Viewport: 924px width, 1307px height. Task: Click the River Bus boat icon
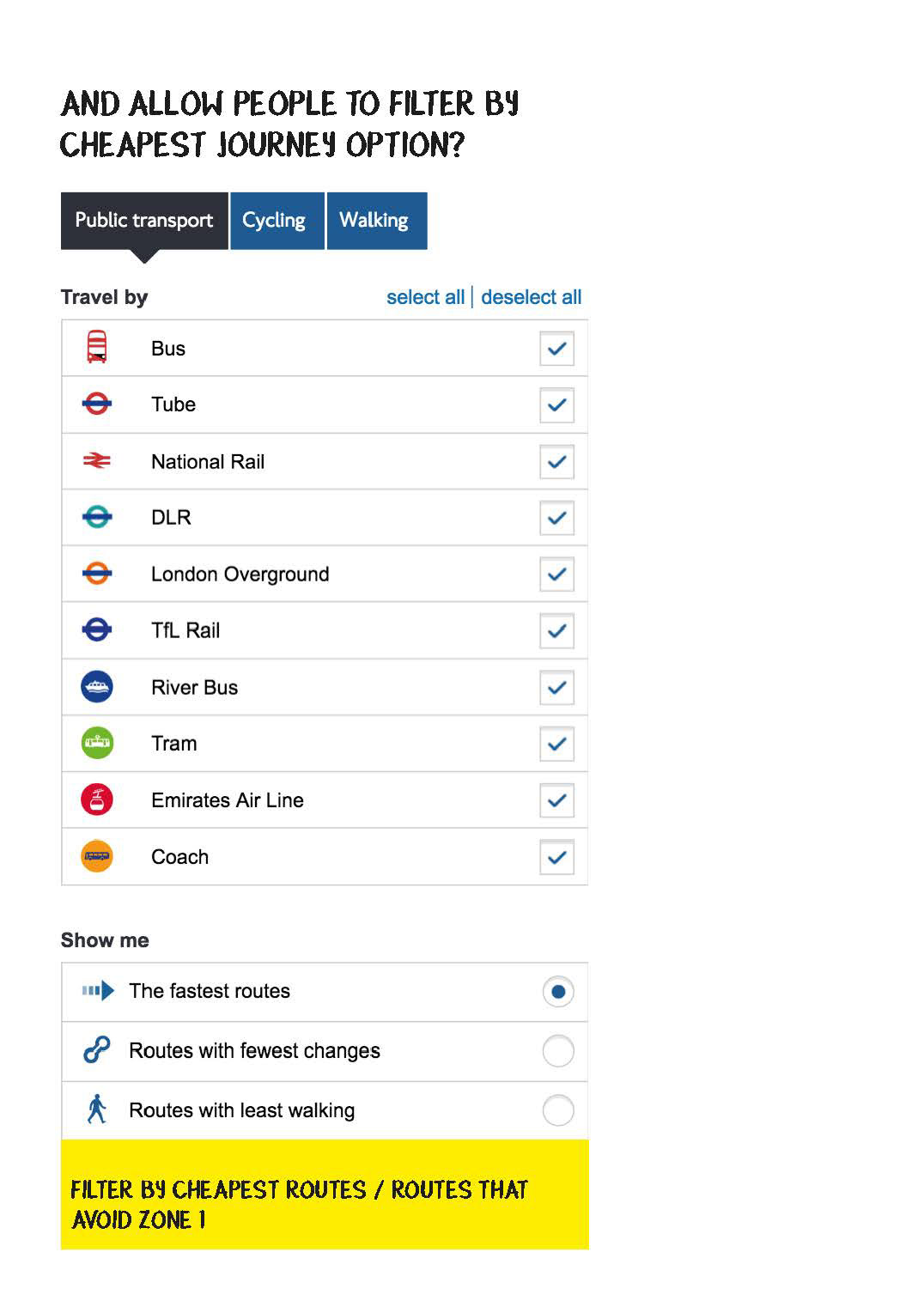click(x=97, y=687)
